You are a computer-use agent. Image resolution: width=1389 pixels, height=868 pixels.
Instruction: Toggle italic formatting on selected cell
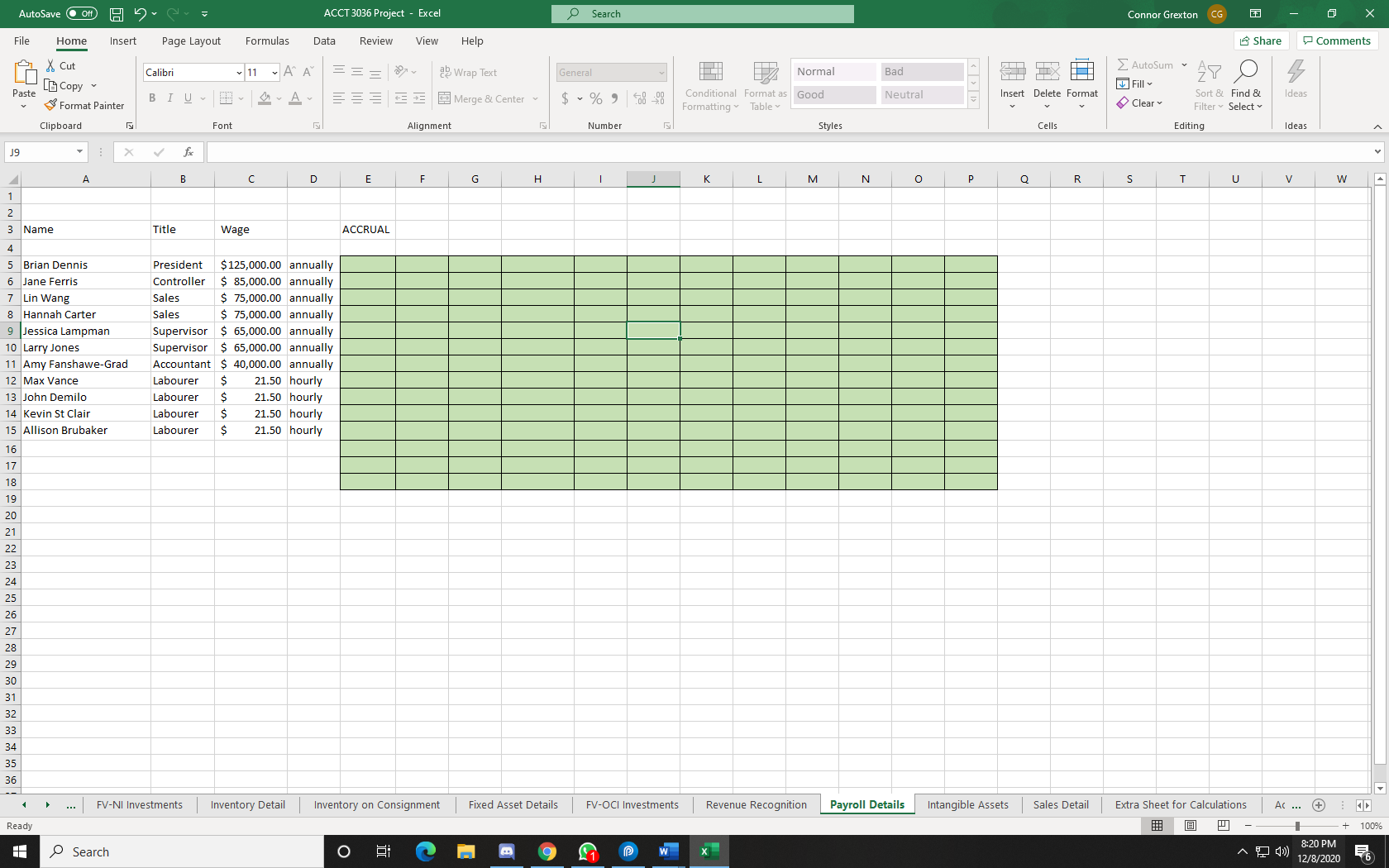click(169, 98)
